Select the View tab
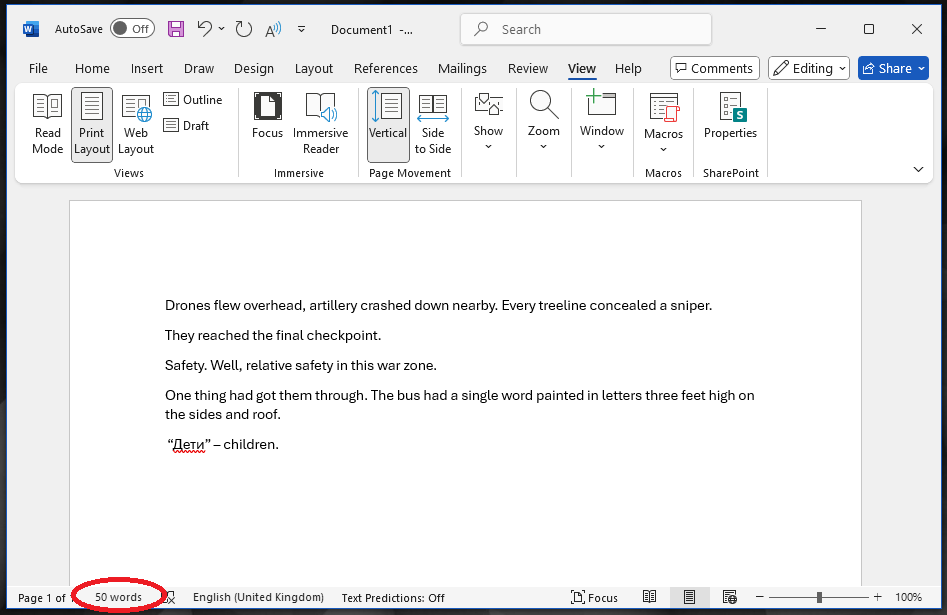The image size is (947, 615). (582, 69)
